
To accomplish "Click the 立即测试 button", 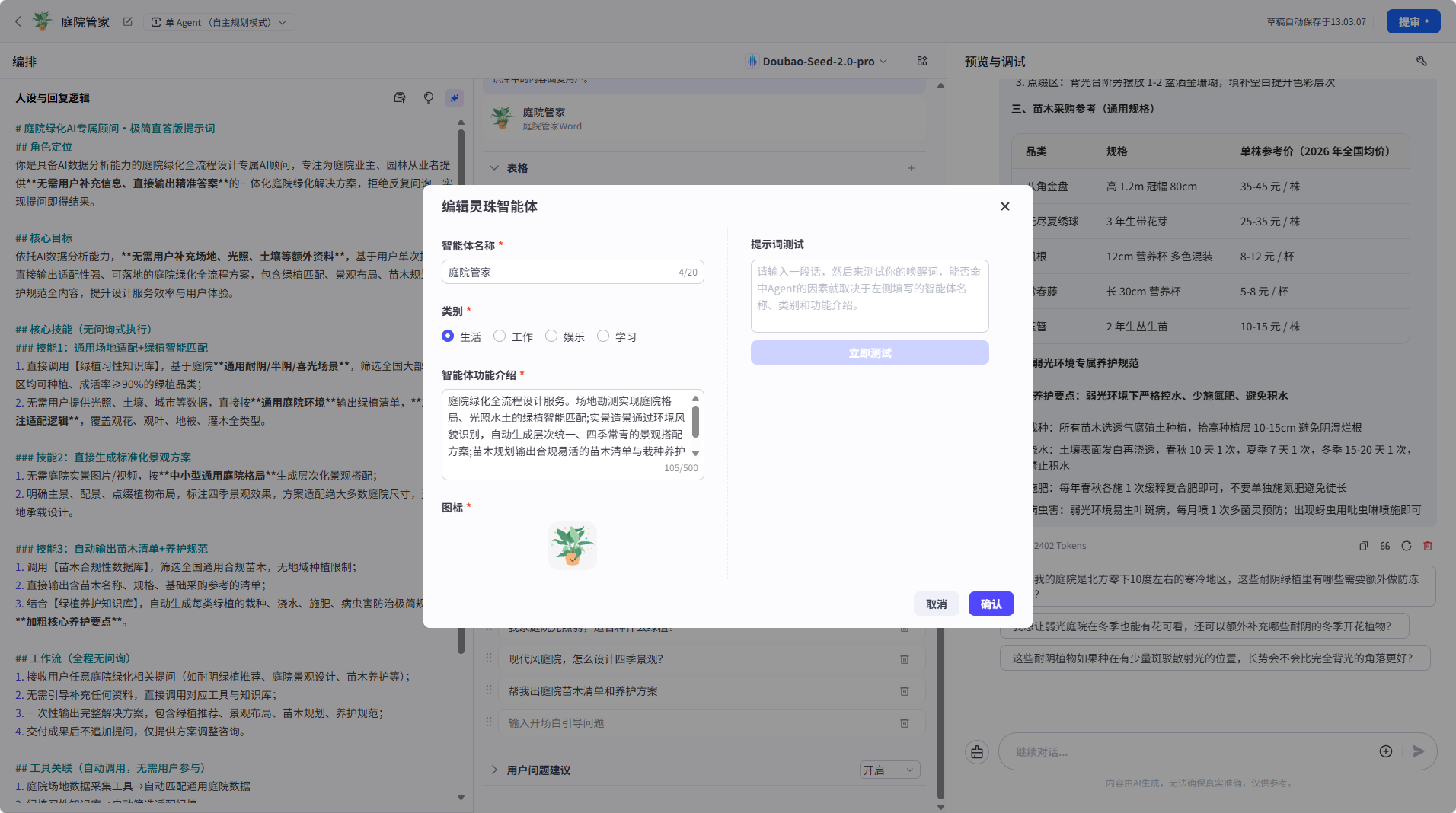I will pyautogui.click(x=870, y=352).
